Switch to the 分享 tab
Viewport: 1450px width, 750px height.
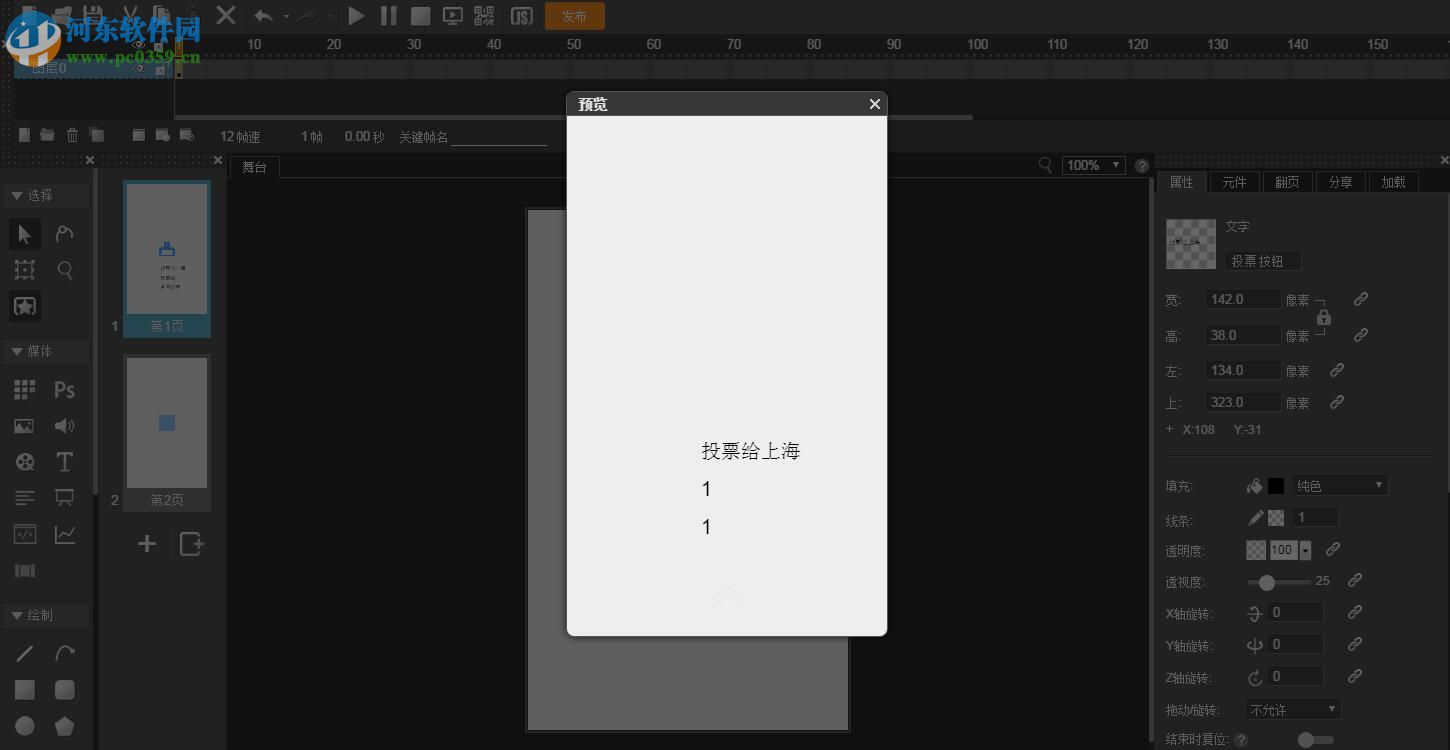(1340, 181)
